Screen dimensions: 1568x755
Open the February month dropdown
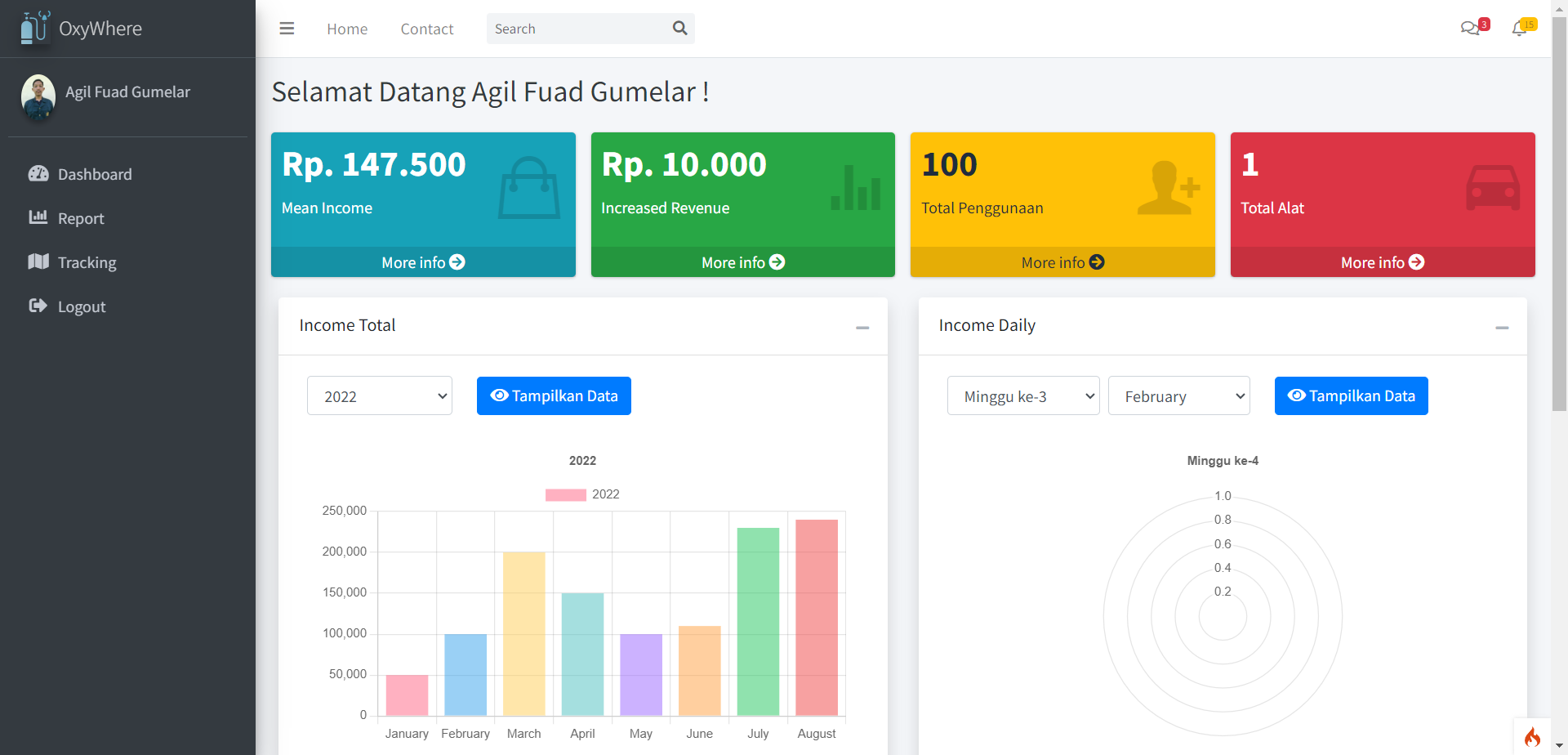1178,396
